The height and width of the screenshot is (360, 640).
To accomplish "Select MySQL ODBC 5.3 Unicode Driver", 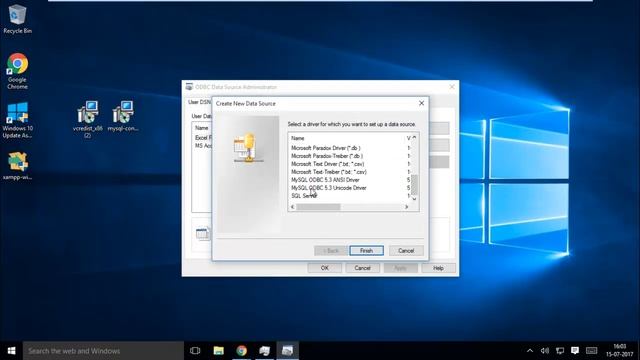I will pos(329,188).
